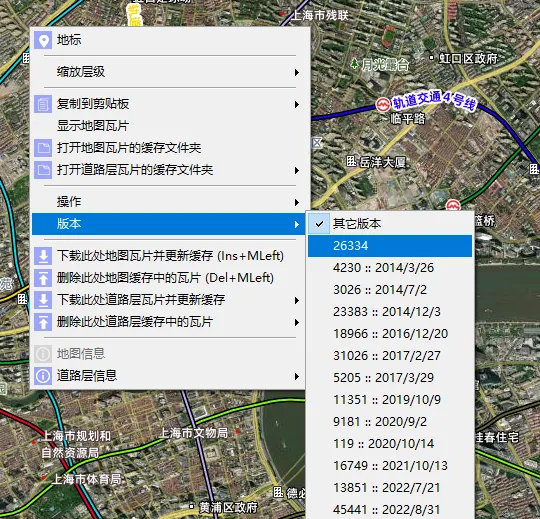
Task: Click the 上海市文物局 map label
Action: [194, 433]
